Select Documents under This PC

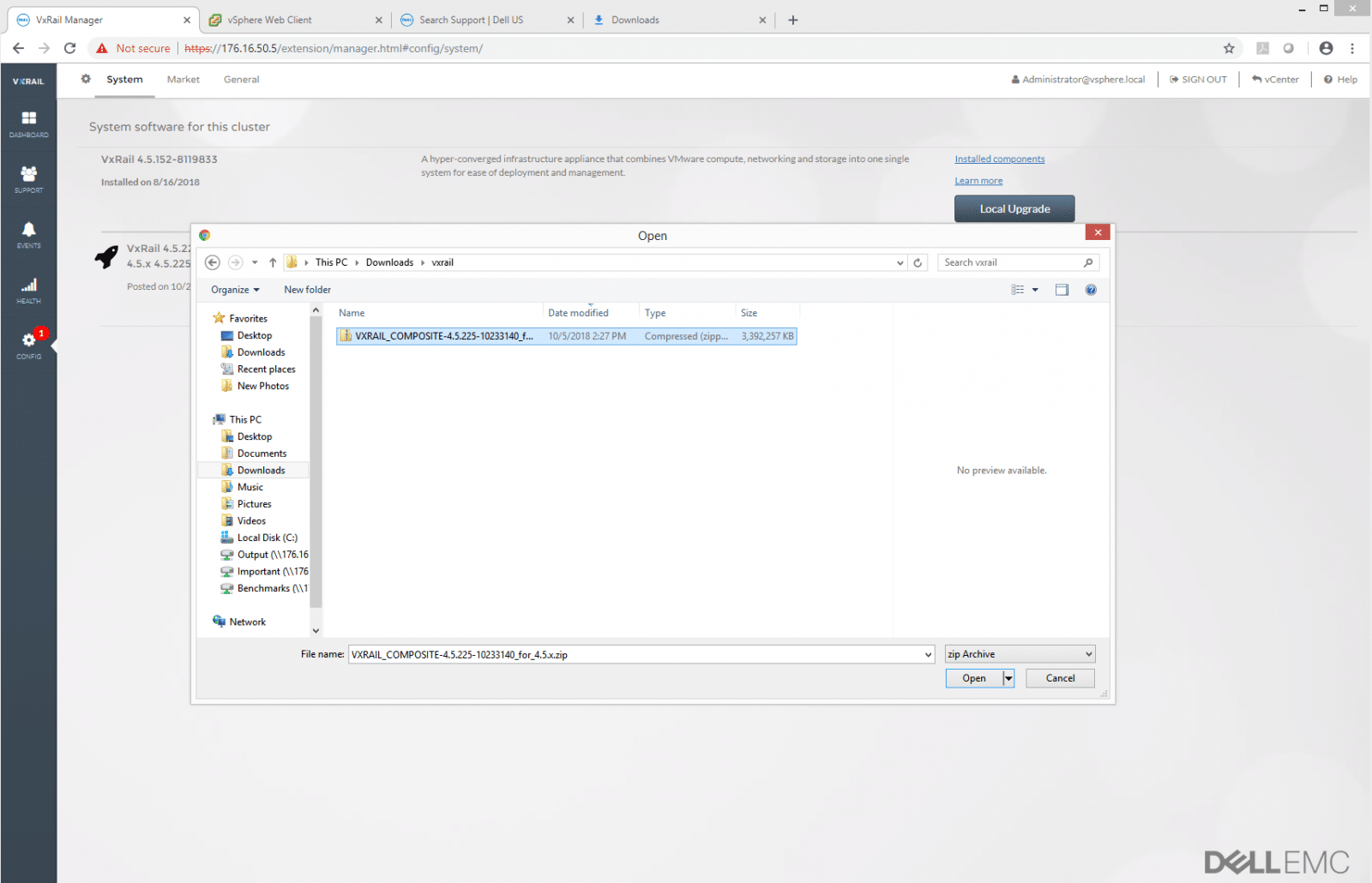click(254, 454)
